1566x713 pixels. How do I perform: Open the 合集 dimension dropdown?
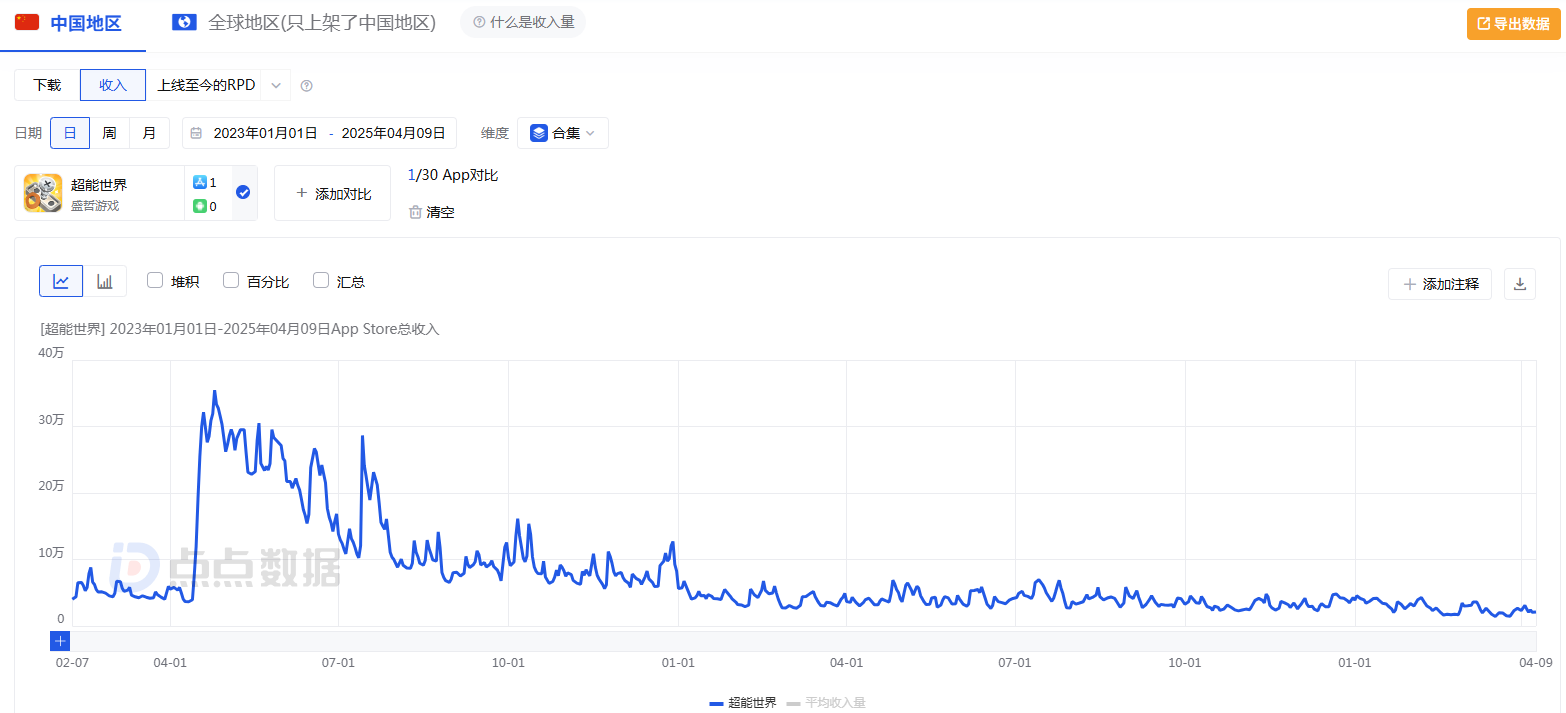(562, 133)
